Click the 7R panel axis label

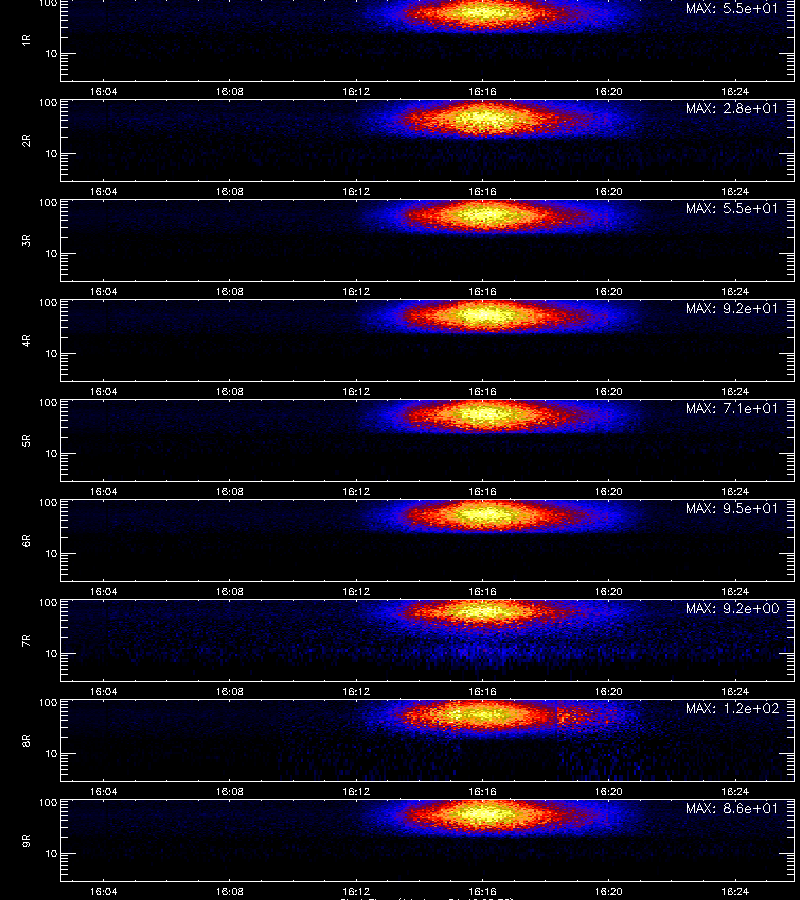tap(26, 641)
